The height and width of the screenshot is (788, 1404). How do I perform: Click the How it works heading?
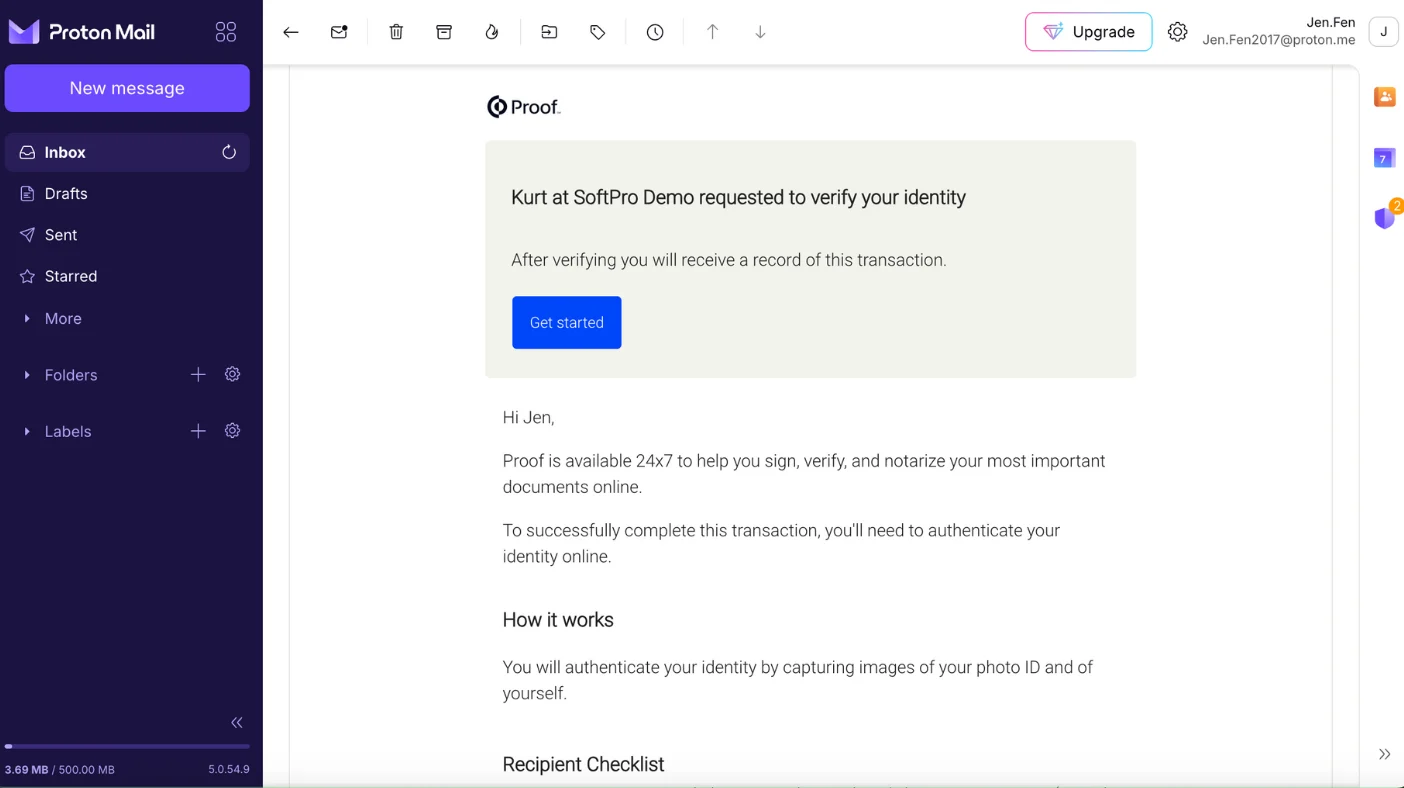(x=558, y=620)
